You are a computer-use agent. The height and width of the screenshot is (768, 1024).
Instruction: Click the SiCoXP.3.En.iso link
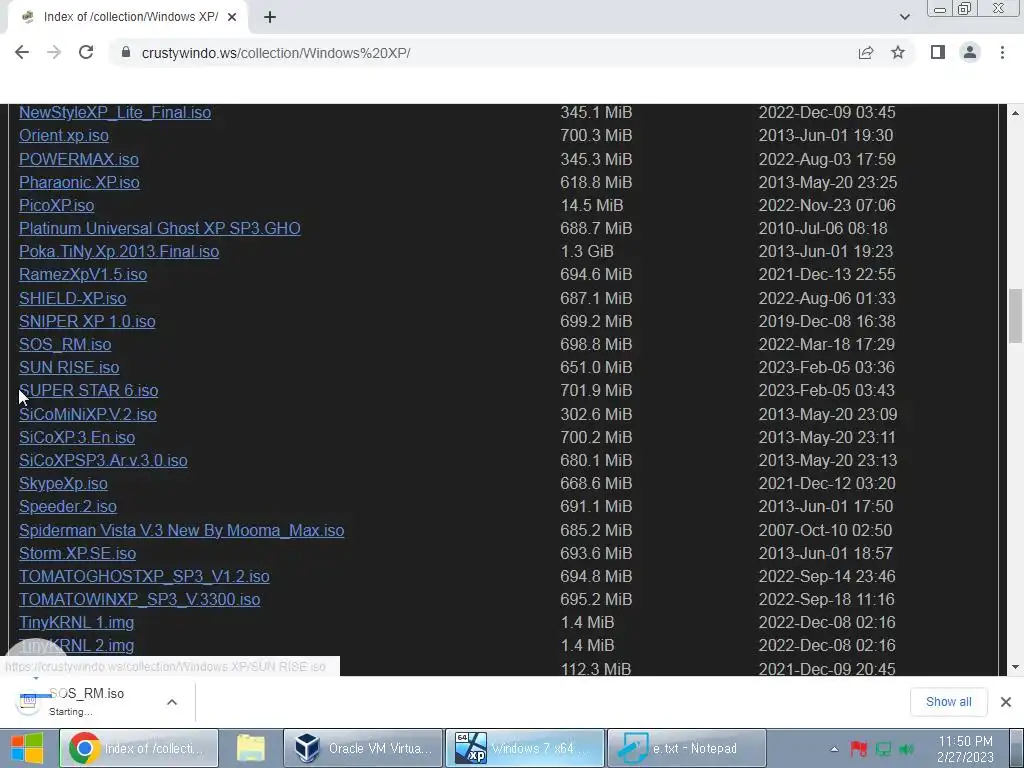point(77,437)
